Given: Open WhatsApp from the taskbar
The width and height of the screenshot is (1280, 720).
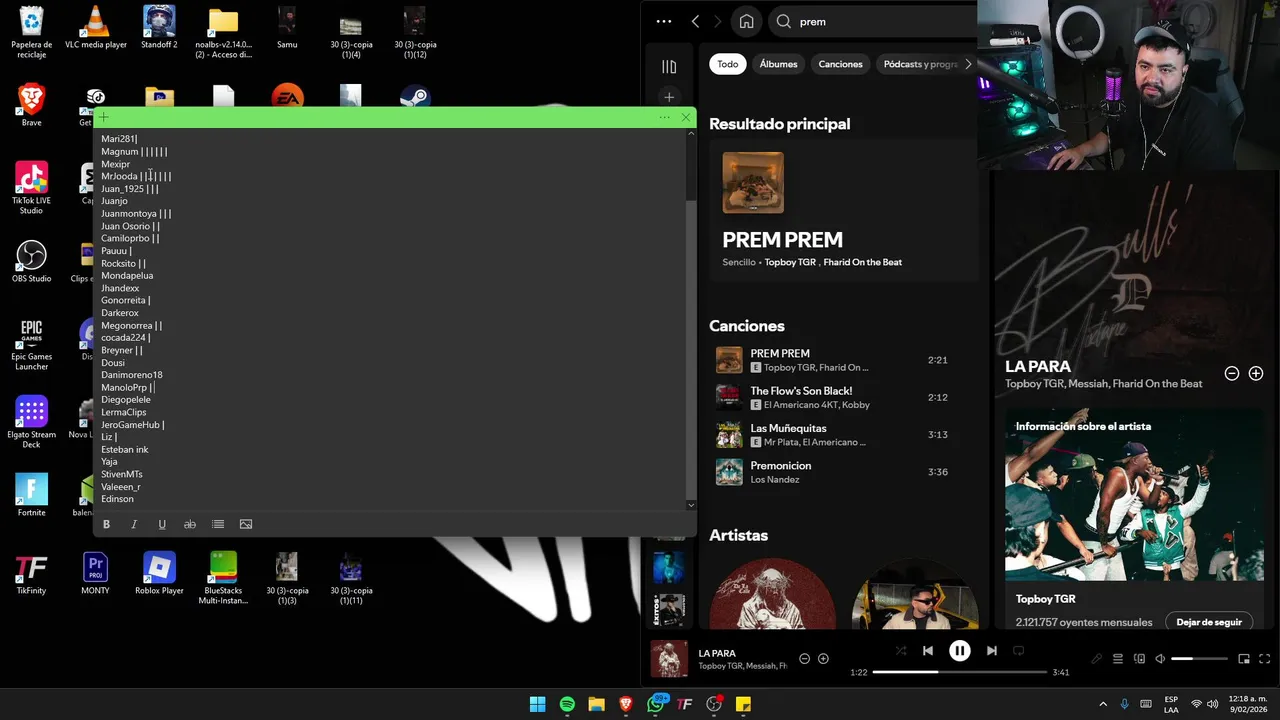Looking at the screenshot, I should click(x=656, y=704).
